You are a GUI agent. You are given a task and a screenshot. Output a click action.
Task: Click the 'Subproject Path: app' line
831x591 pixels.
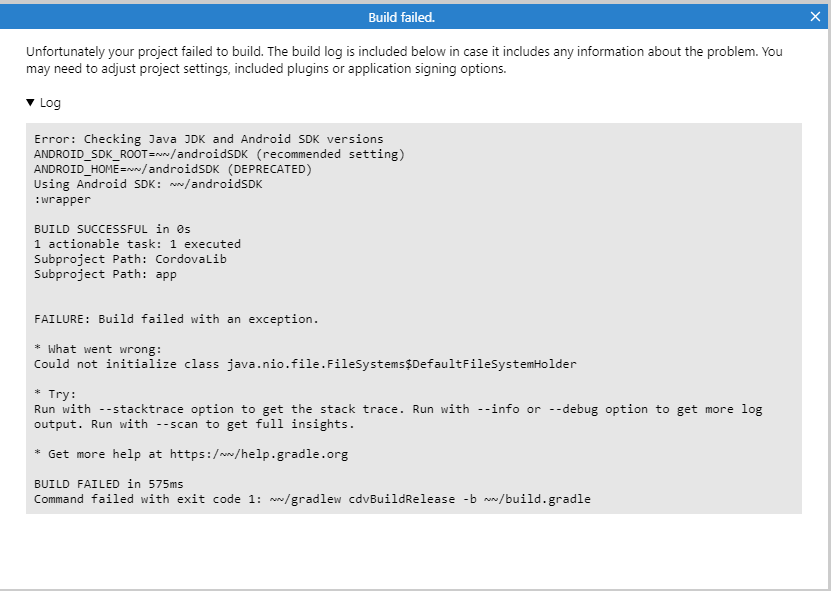click(105, 274)
